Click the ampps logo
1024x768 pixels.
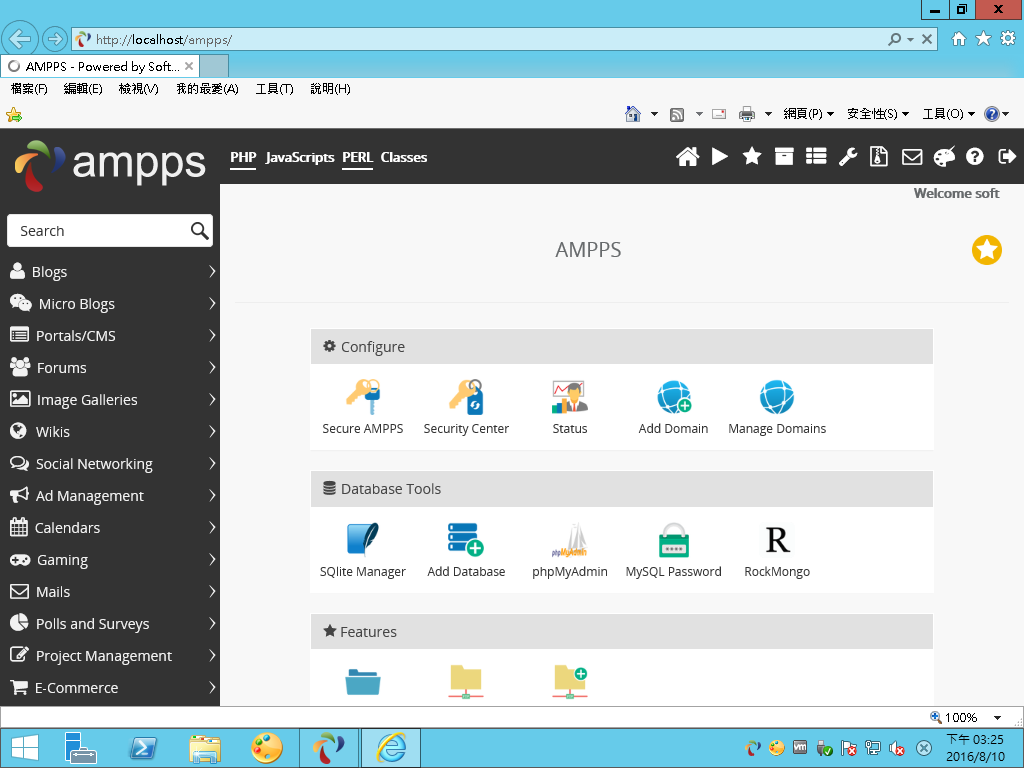click(110, 165)
